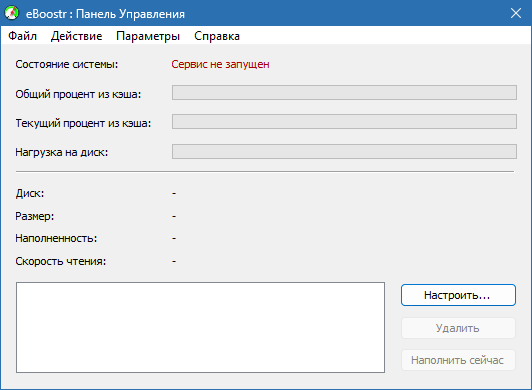The width and height of the screenshot is (532, 390).
Task: Click the 'eBoostr : Панель Управления' window title
Action: pyautogui.click(x=105, y=14)
